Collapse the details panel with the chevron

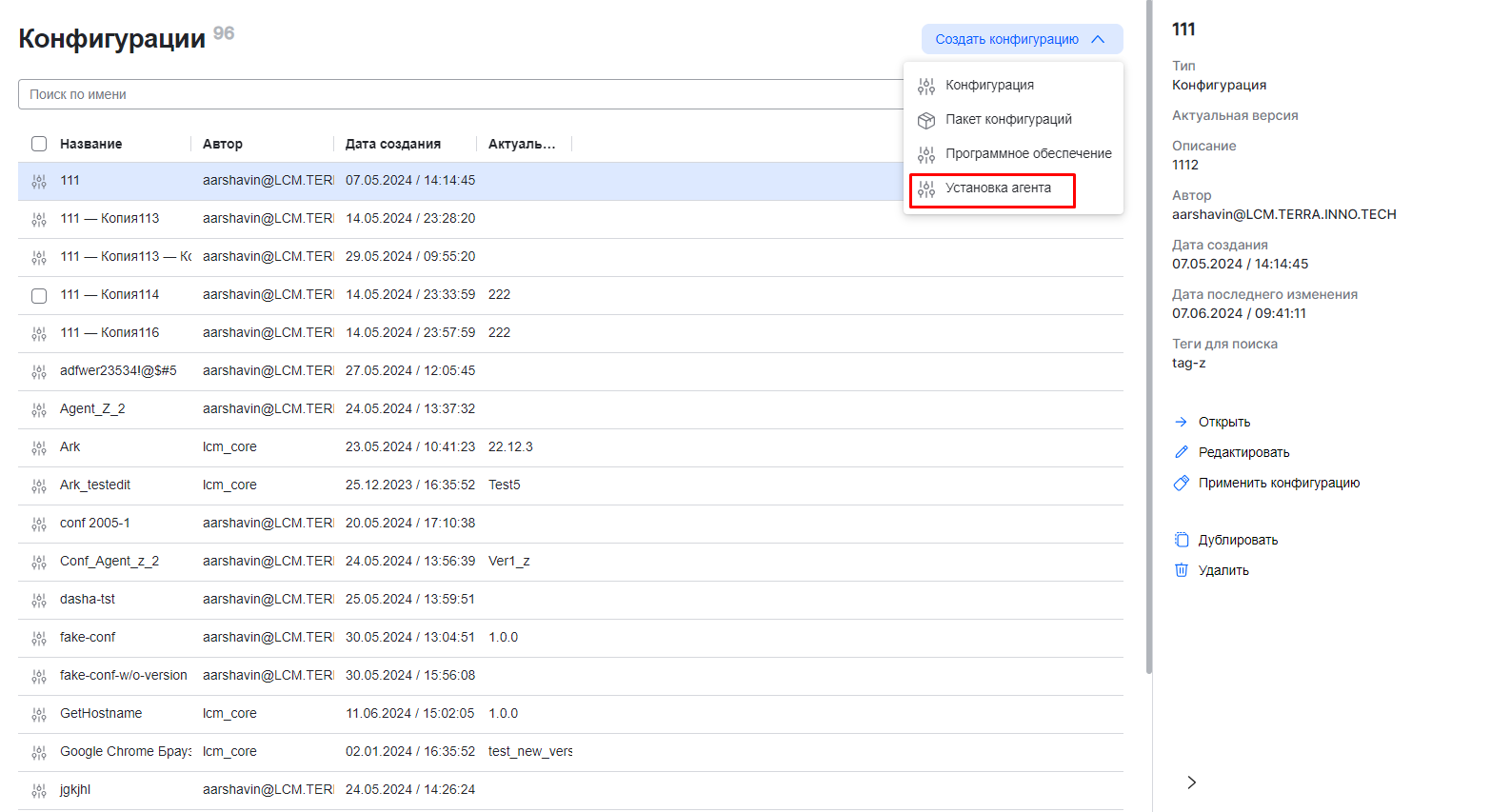tap(1191, 782)
